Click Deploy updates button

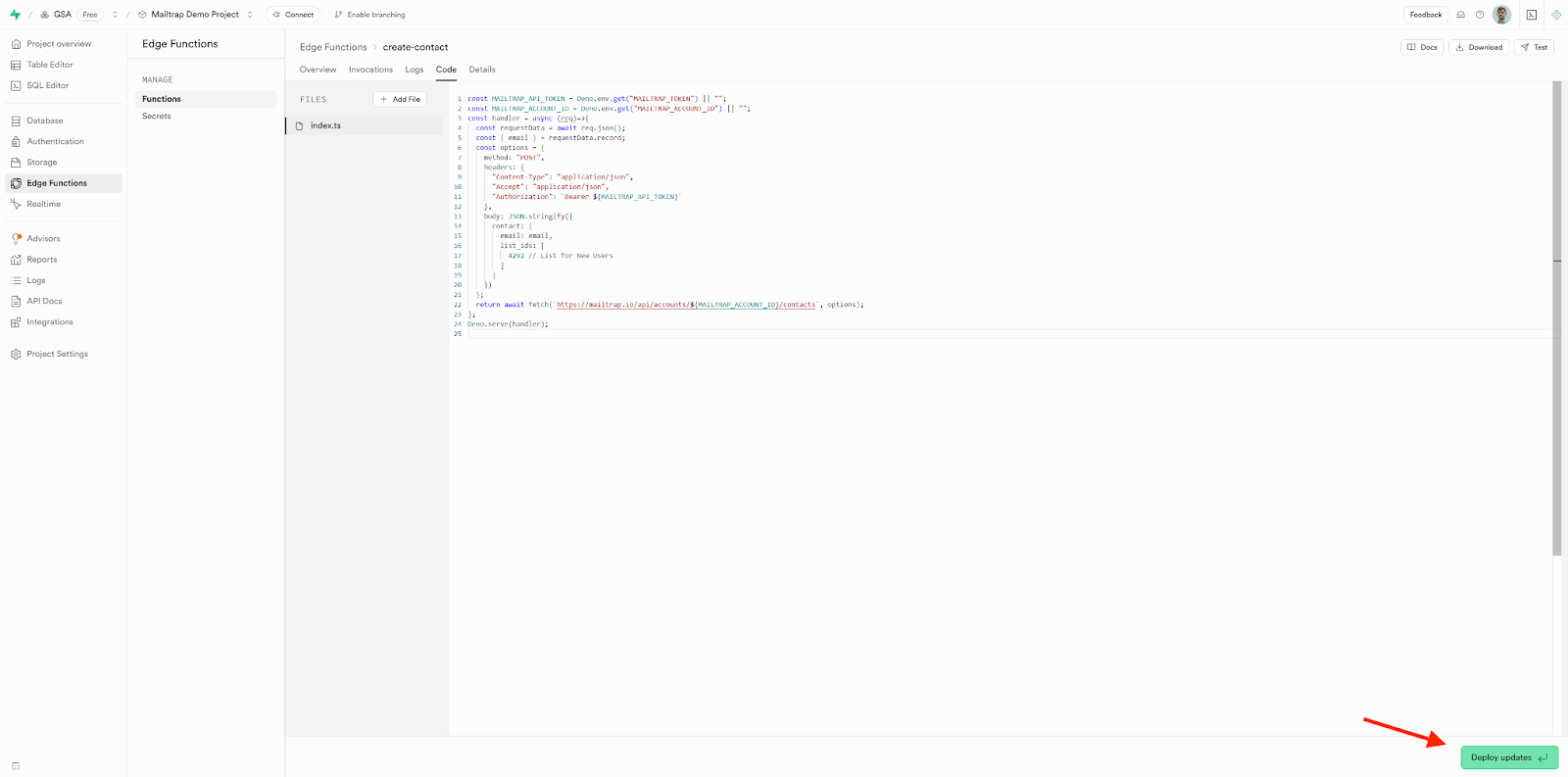pyautogui.click(x=1509, y=757)
